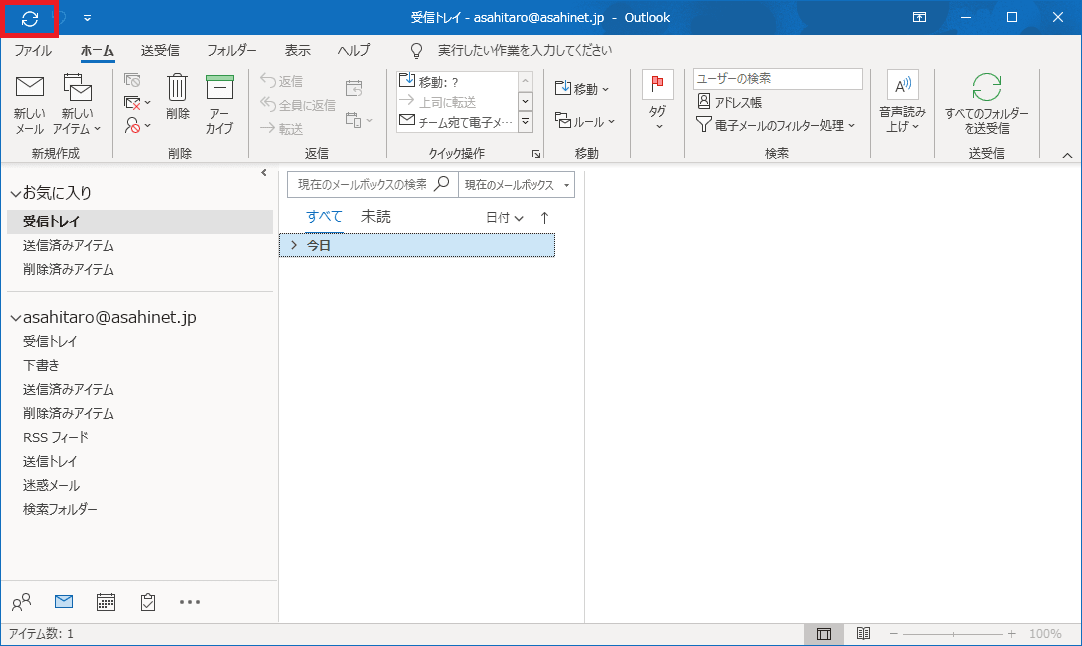Open the more reply actions dropdown
1082x646 pixels.
pos(359,120)
